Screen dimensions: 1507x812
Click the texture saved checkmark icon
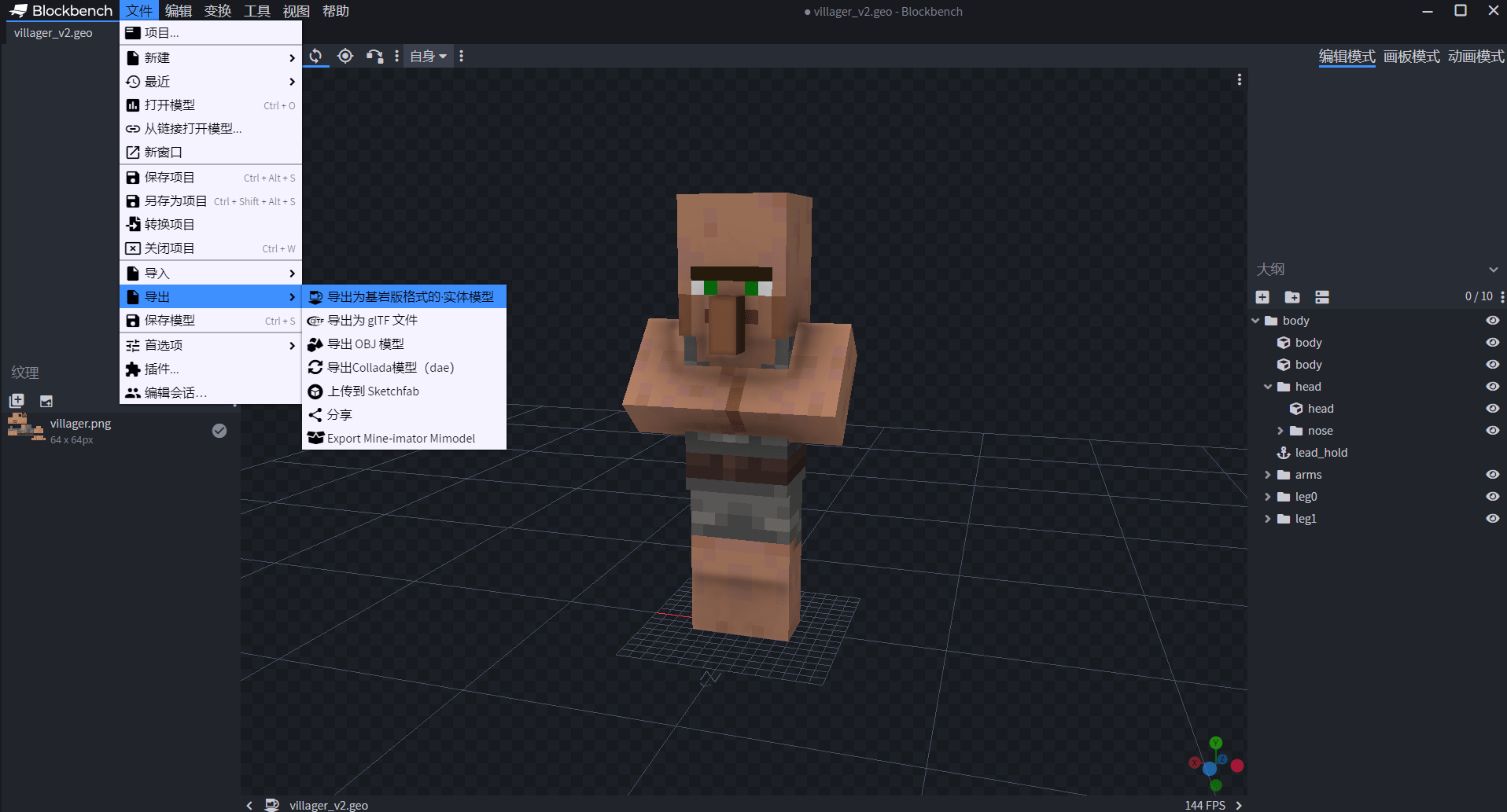[219, 431]
